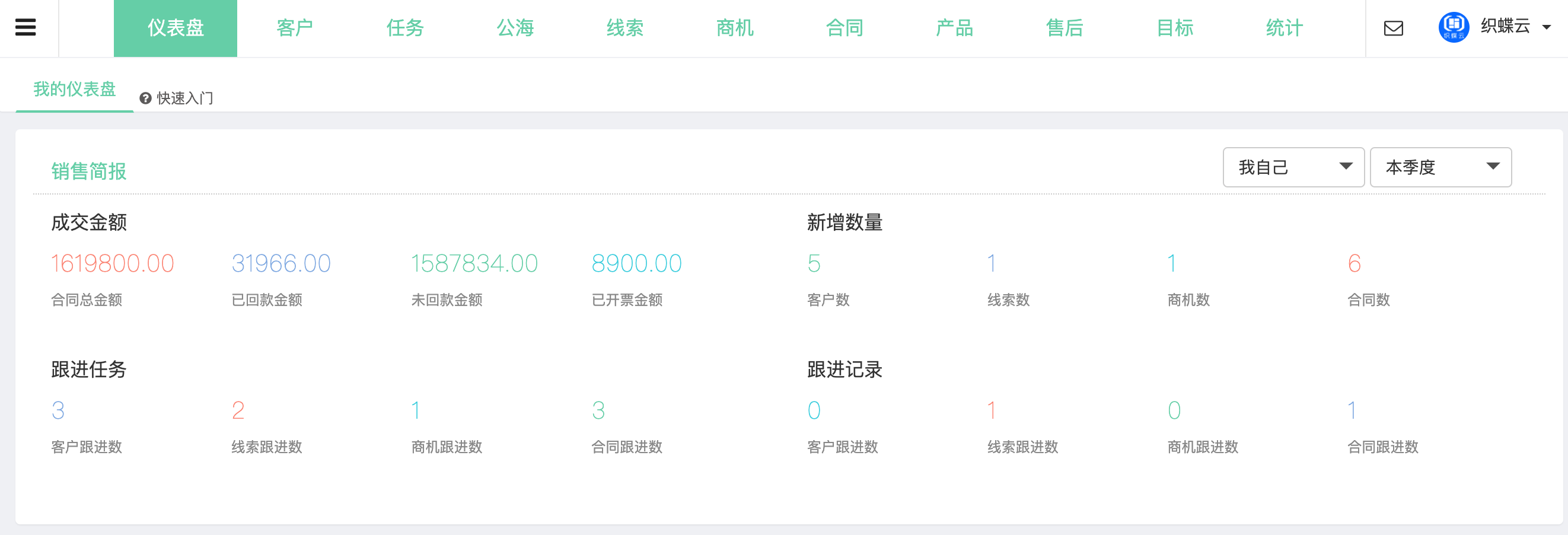Click 3 under 跟进任务 合同跟进数

pyautogui.click(x=598, y=411)
